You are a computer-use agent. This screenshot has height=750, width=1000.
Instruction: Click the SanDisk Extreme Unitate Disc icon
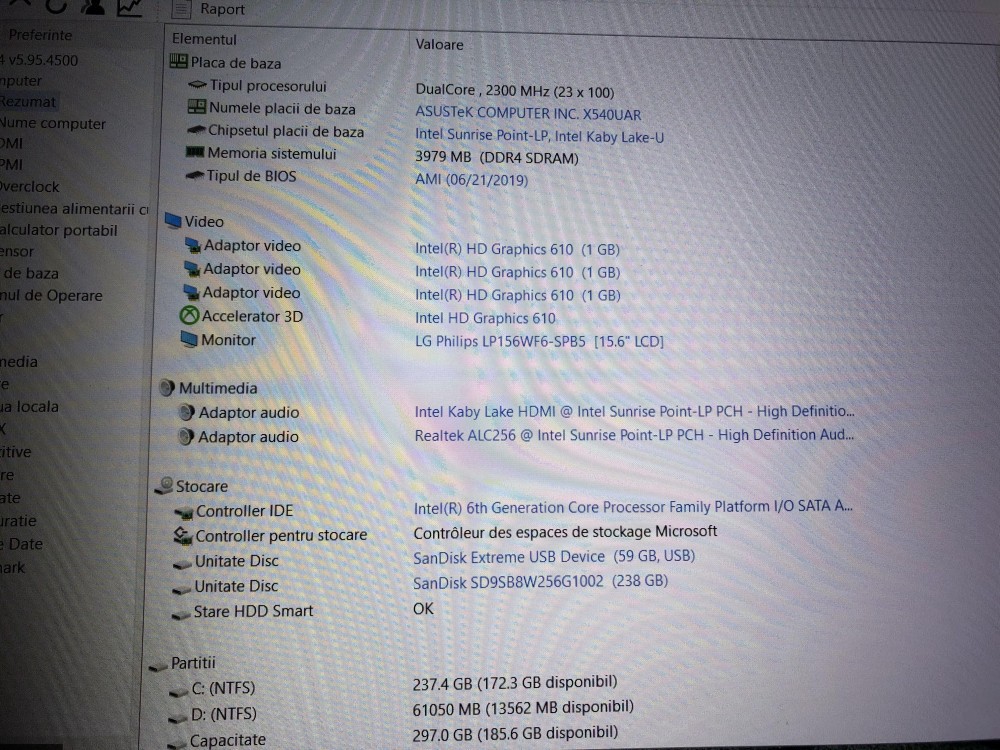point(182,562)
